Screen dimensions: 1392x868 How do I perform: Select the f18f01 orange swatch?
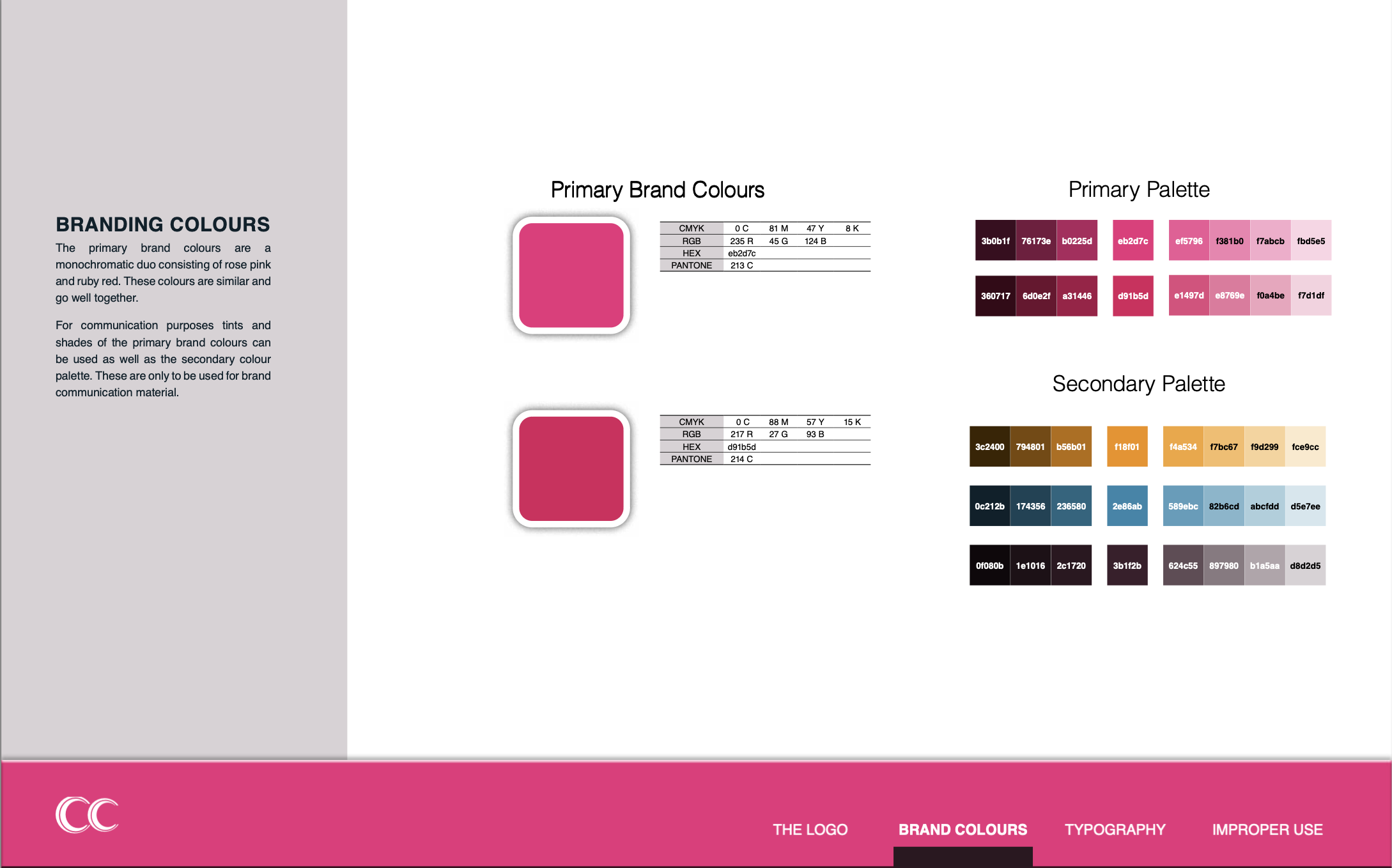click(1127, 446)
